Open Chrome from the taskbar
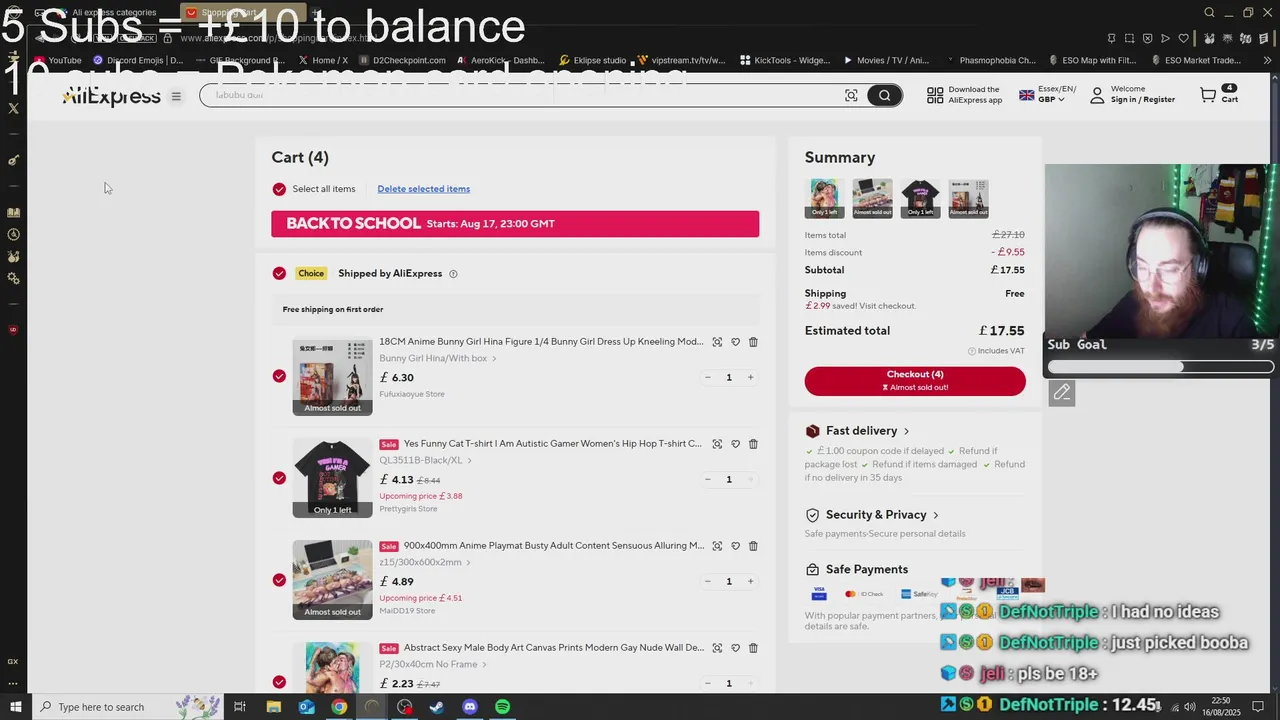Screen dimensions: 1280x720 point(339,707)
